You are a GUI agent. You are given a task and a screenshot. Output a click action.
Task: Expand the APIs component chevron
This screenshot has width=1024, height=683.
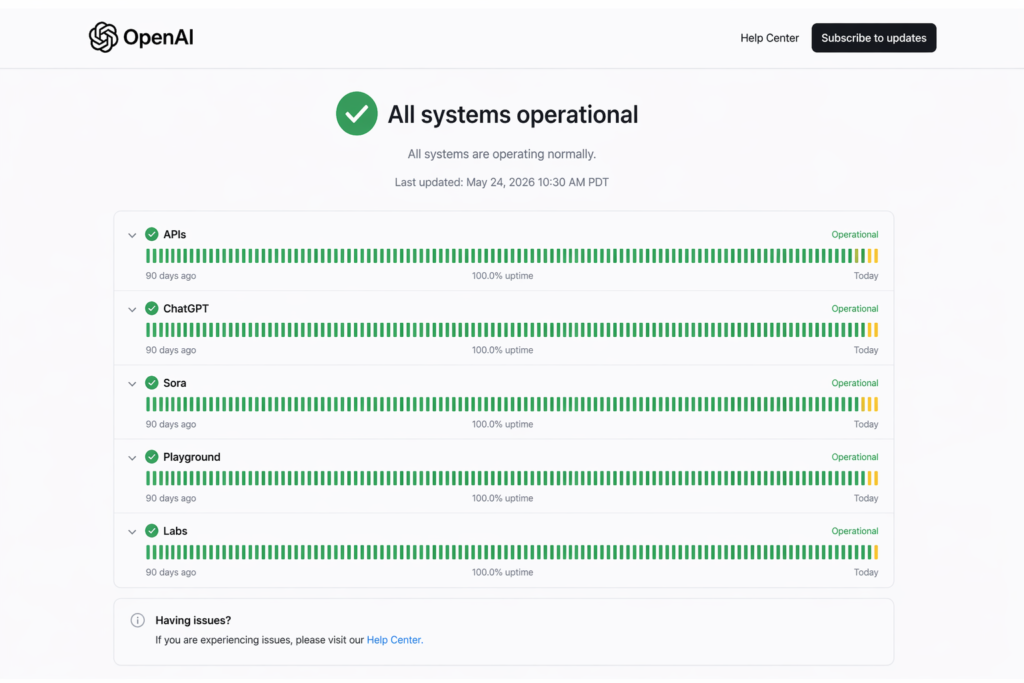pos(132,235)
